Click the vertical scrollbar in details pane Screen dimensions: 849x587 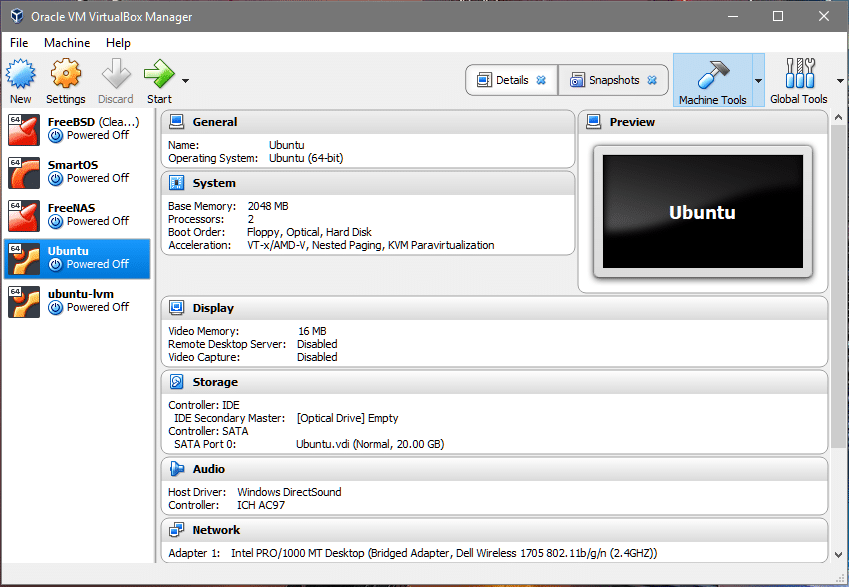pyautogui.click(x=838, y=300)
